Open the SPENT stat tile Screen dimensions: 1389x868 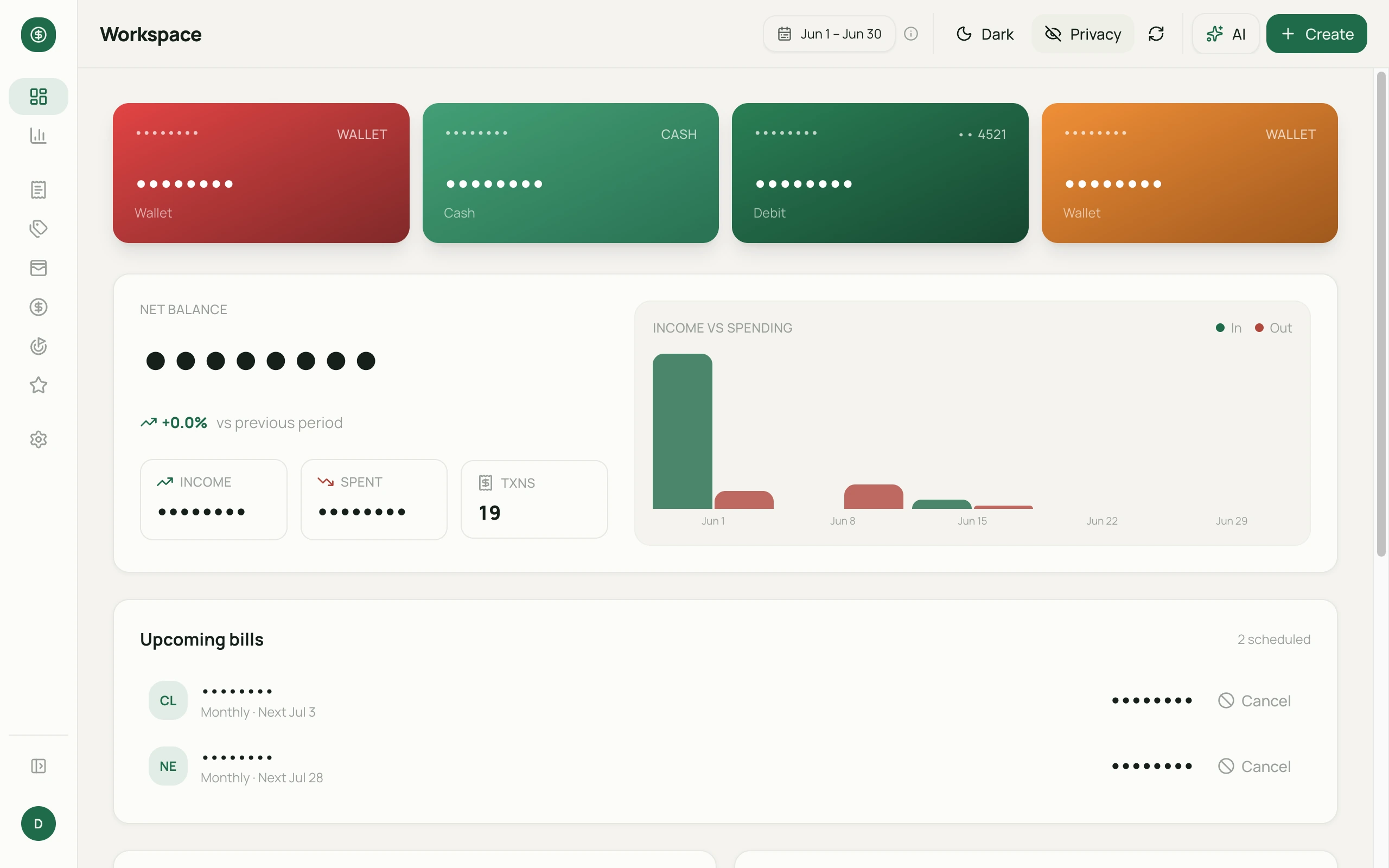[374, 500]
